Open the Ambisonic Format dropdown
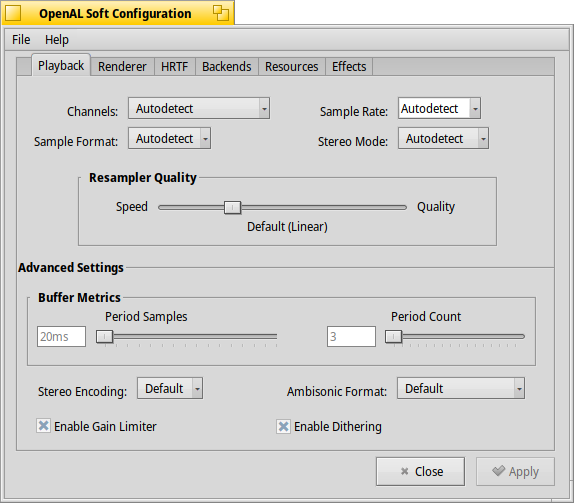This screenshot has width=574, height=503. [461, 388]
